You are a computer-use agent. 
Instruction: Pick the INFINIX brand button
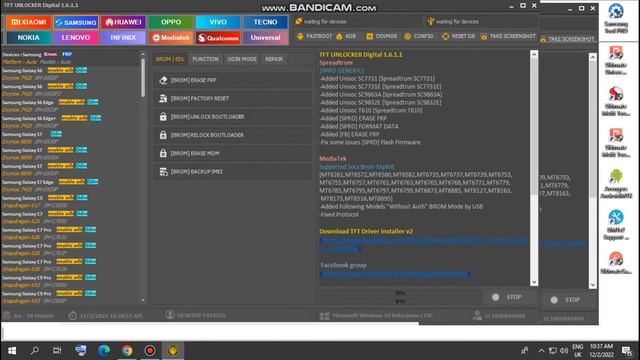tap(123, 38)
